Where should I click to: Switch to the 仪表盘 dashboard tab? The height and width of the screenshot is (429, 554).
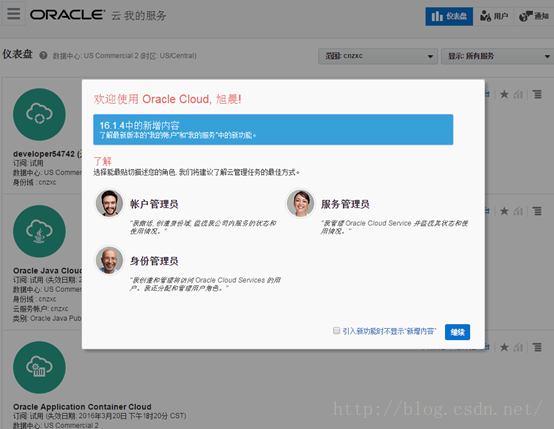pyautogui.click(x=449, y=16)
